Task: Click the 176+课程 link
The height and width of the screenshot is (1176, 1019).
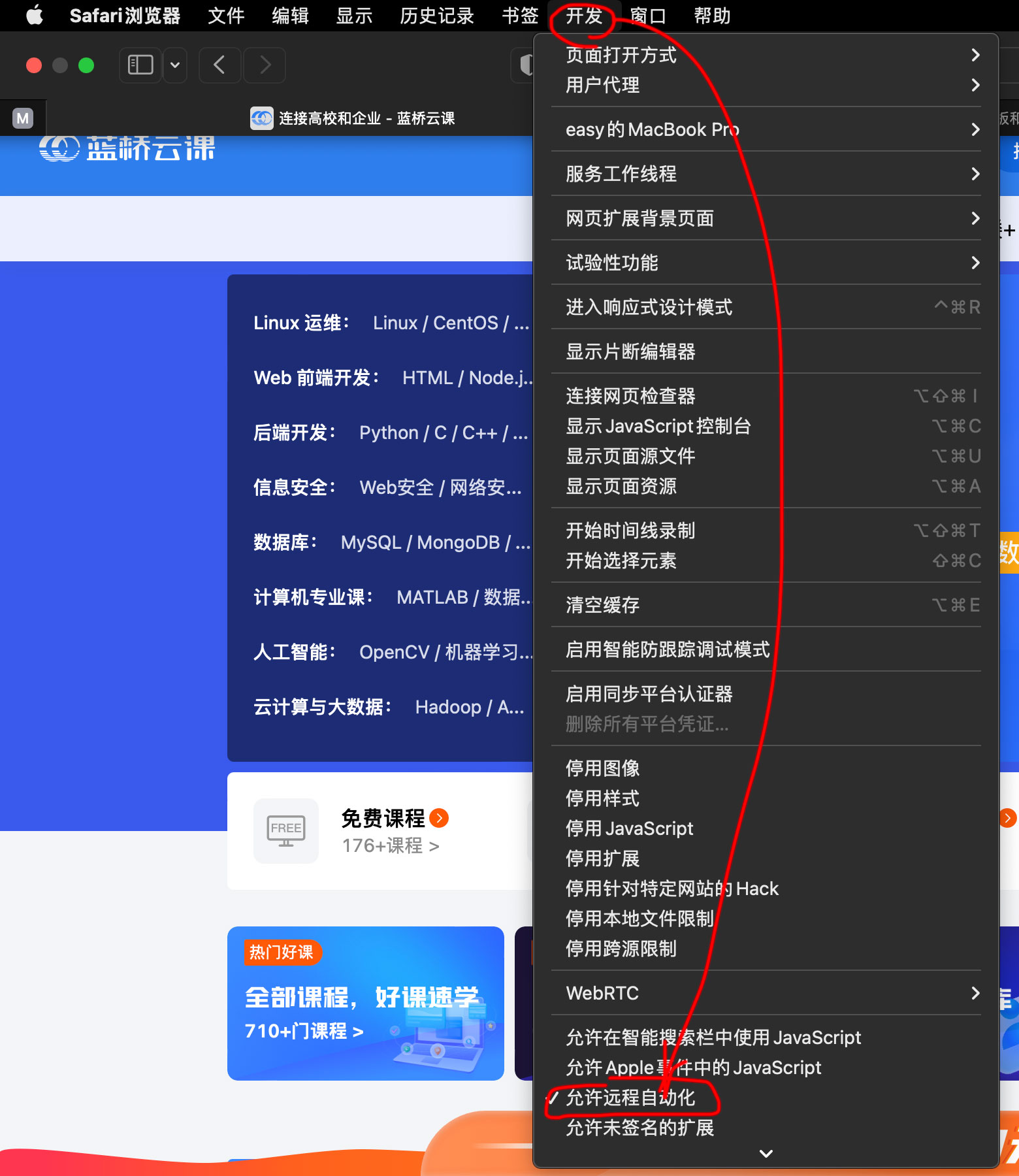Action: tap(391, 845)
